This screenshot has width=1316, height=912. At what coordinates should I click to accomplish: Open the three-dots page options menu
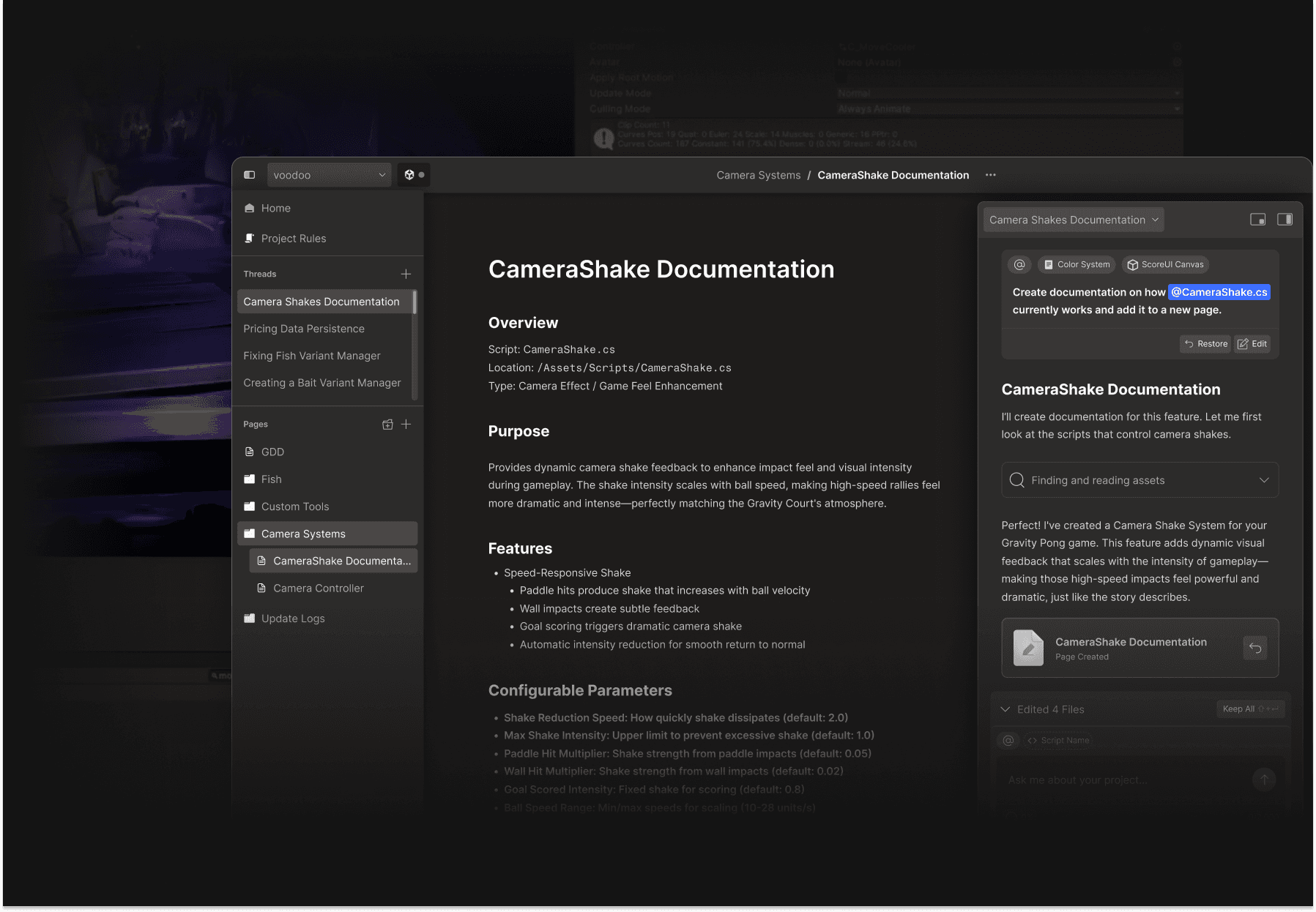990,175
